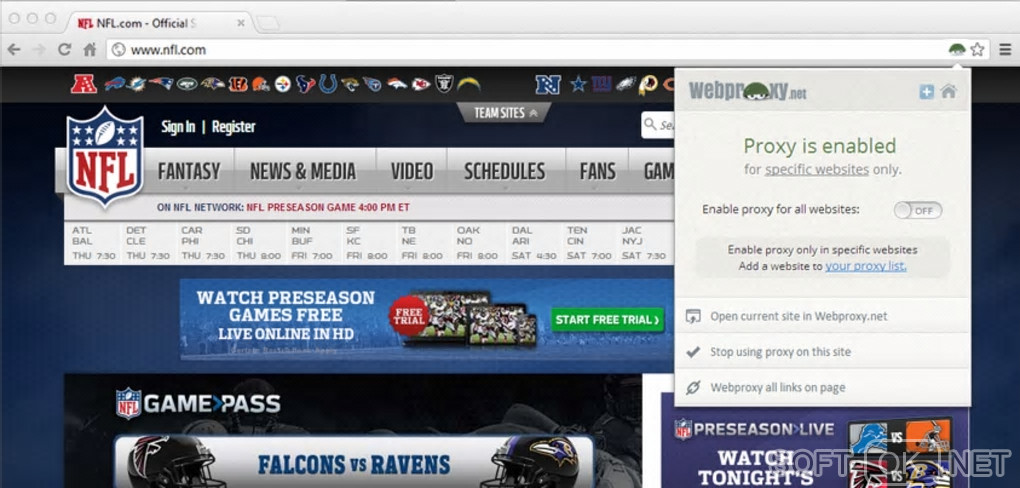1020x488 pixels.
Task: Select the CAR PHI THU 7:30 game
Action: click(x=203, y=243)
